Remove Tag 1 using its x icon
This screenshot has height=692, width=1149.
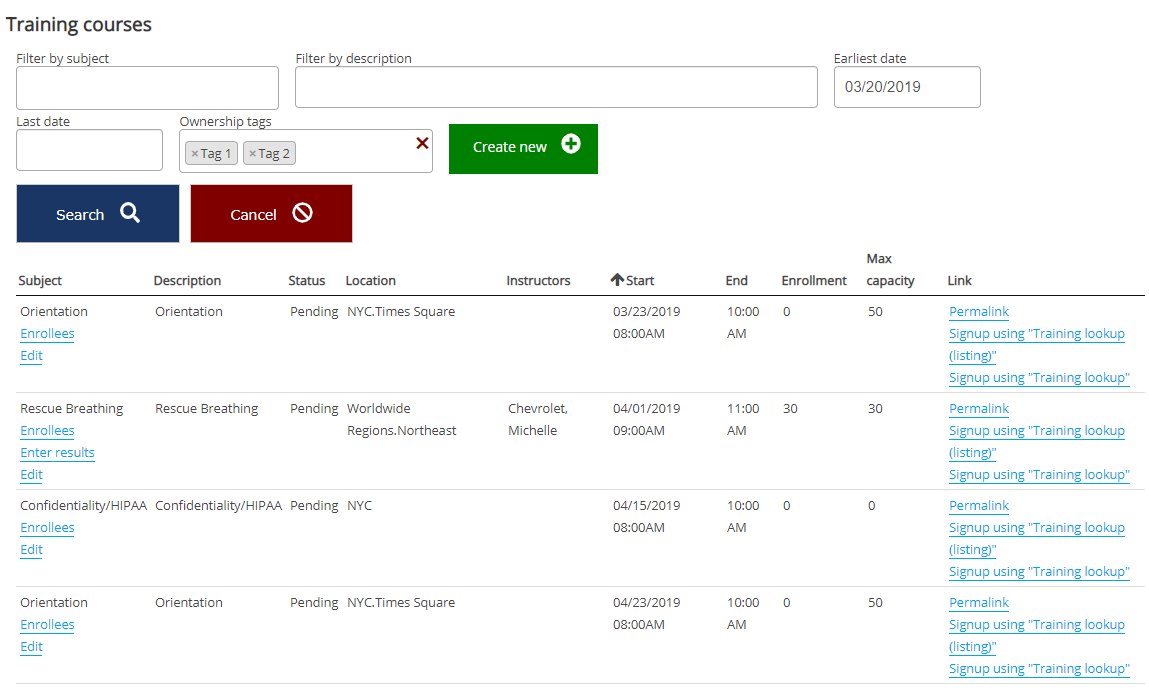(x=195, y=154)
